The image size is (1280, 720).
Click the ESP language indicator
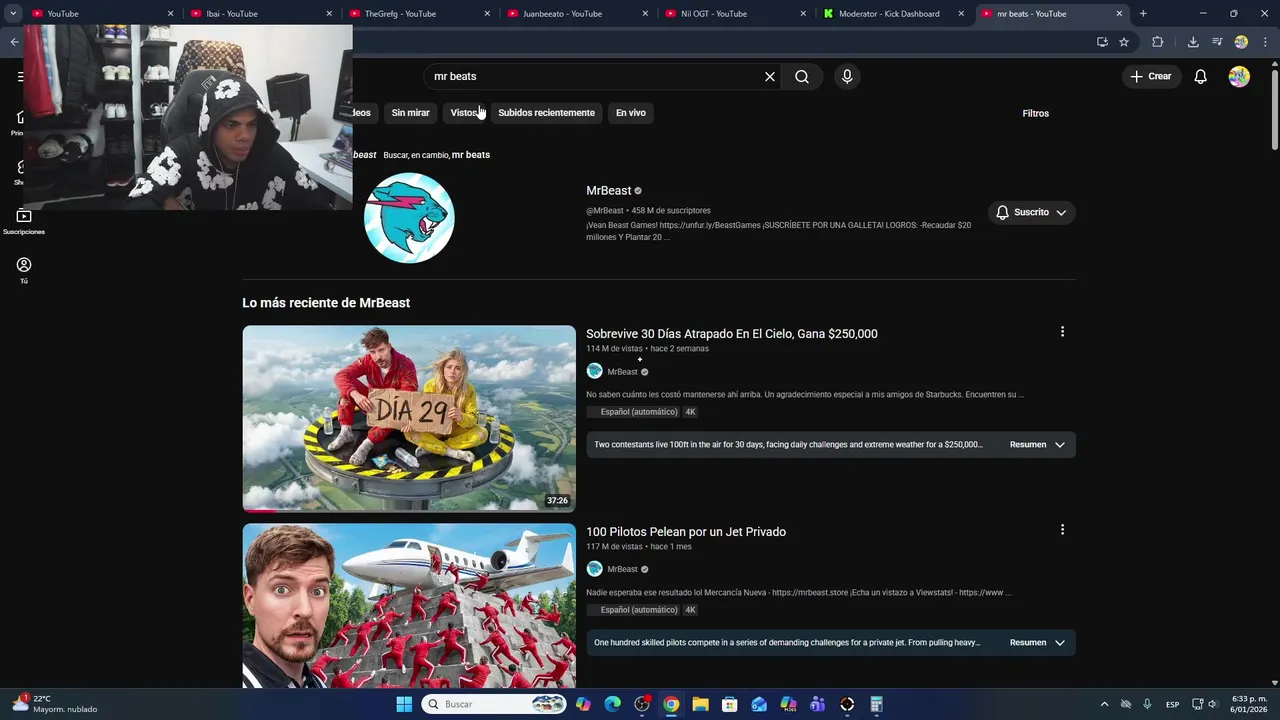tap(1172, 704)
